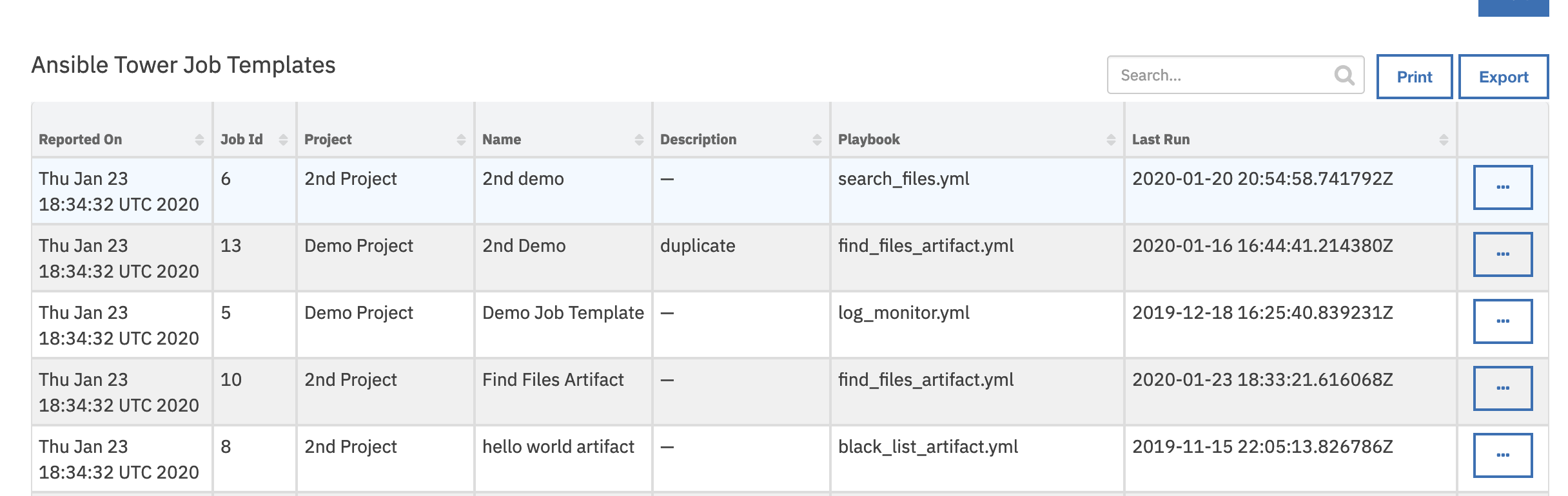Sort by Reported On column arrows
This screenshot has width=1568, height=496.
tap(199, 140)
